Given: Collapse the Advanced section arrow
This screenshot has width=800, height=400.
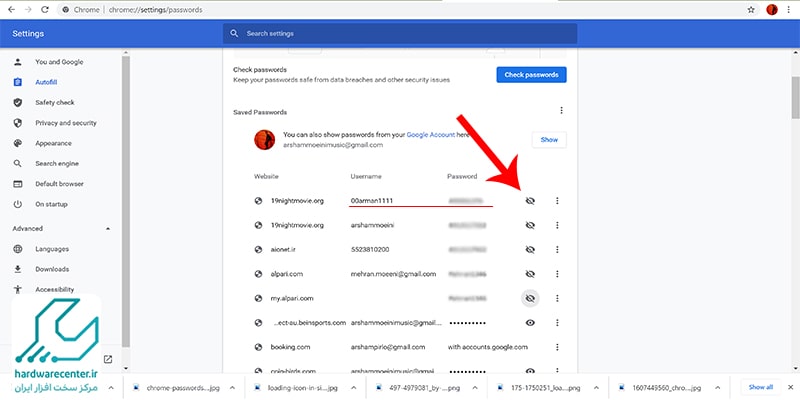Looking at the screenshot, I should pyautogui.click(x=108, y=229).
